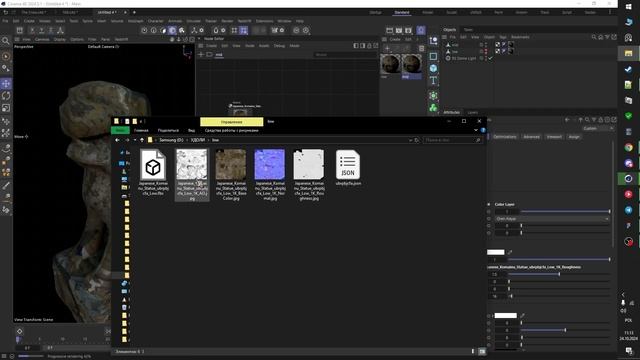Click the green Файл button in Explorer
Viewport: 640px width, 360px height.
pyautogui.click(x=120, y=131)
